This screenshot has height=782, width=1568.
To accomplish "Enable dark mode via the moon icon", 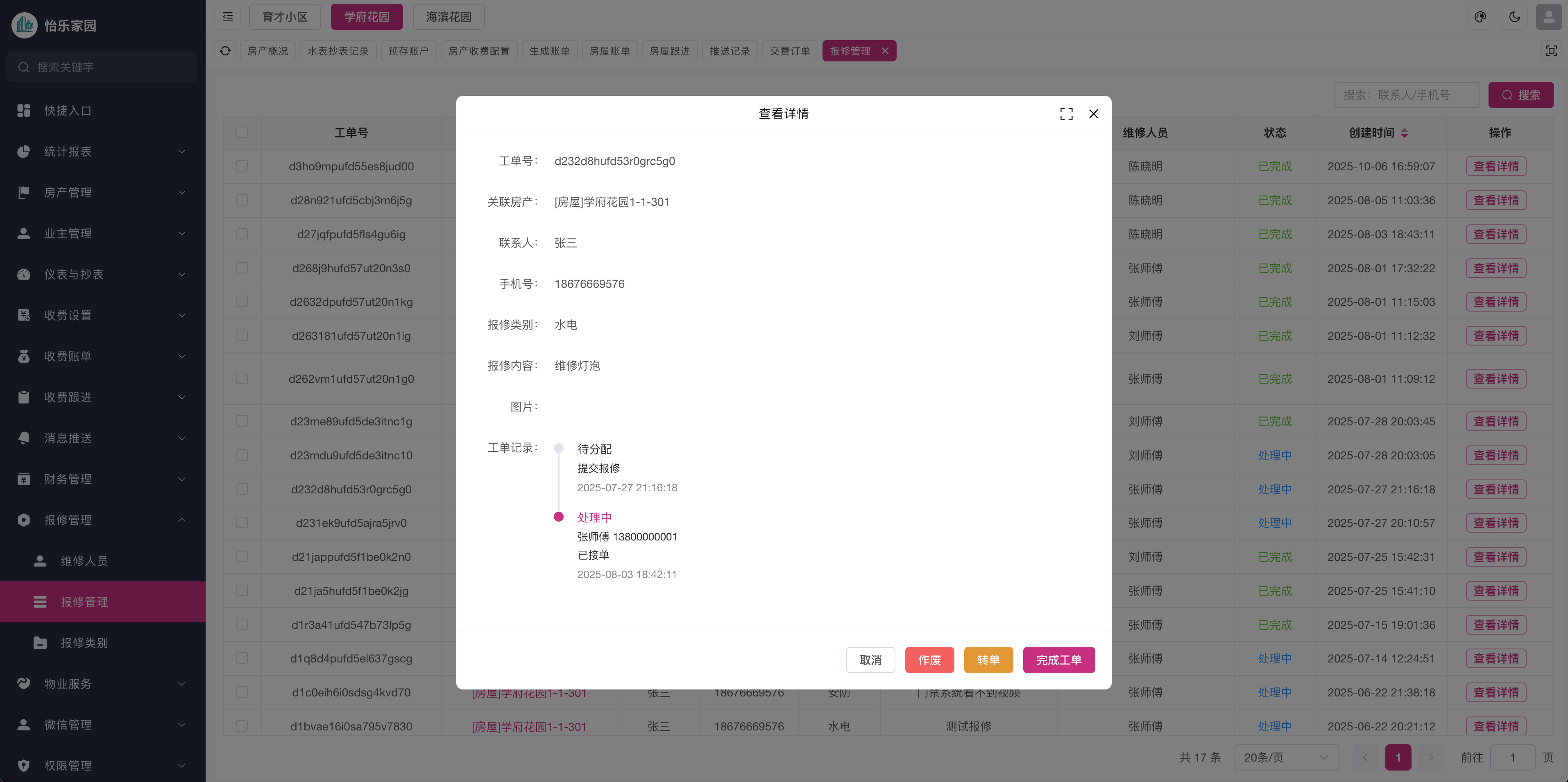I will [1514, 16].
